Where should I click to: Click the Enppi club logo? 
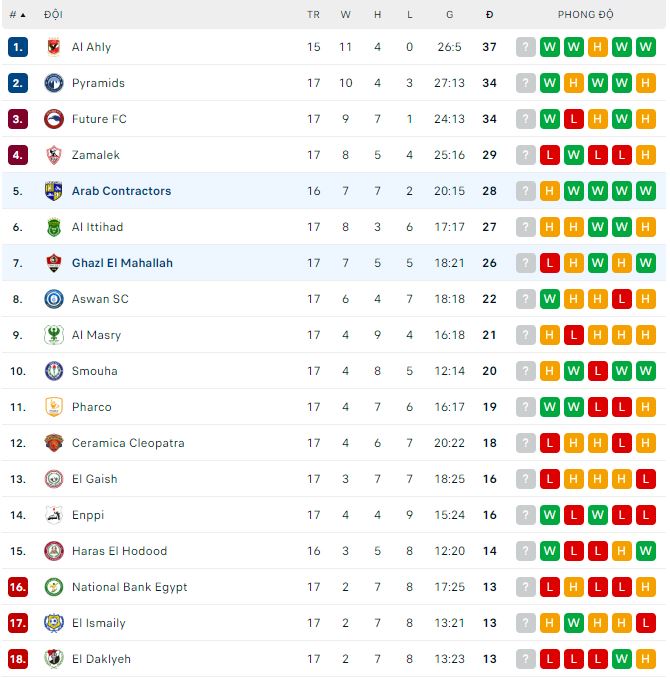(53, 515)
